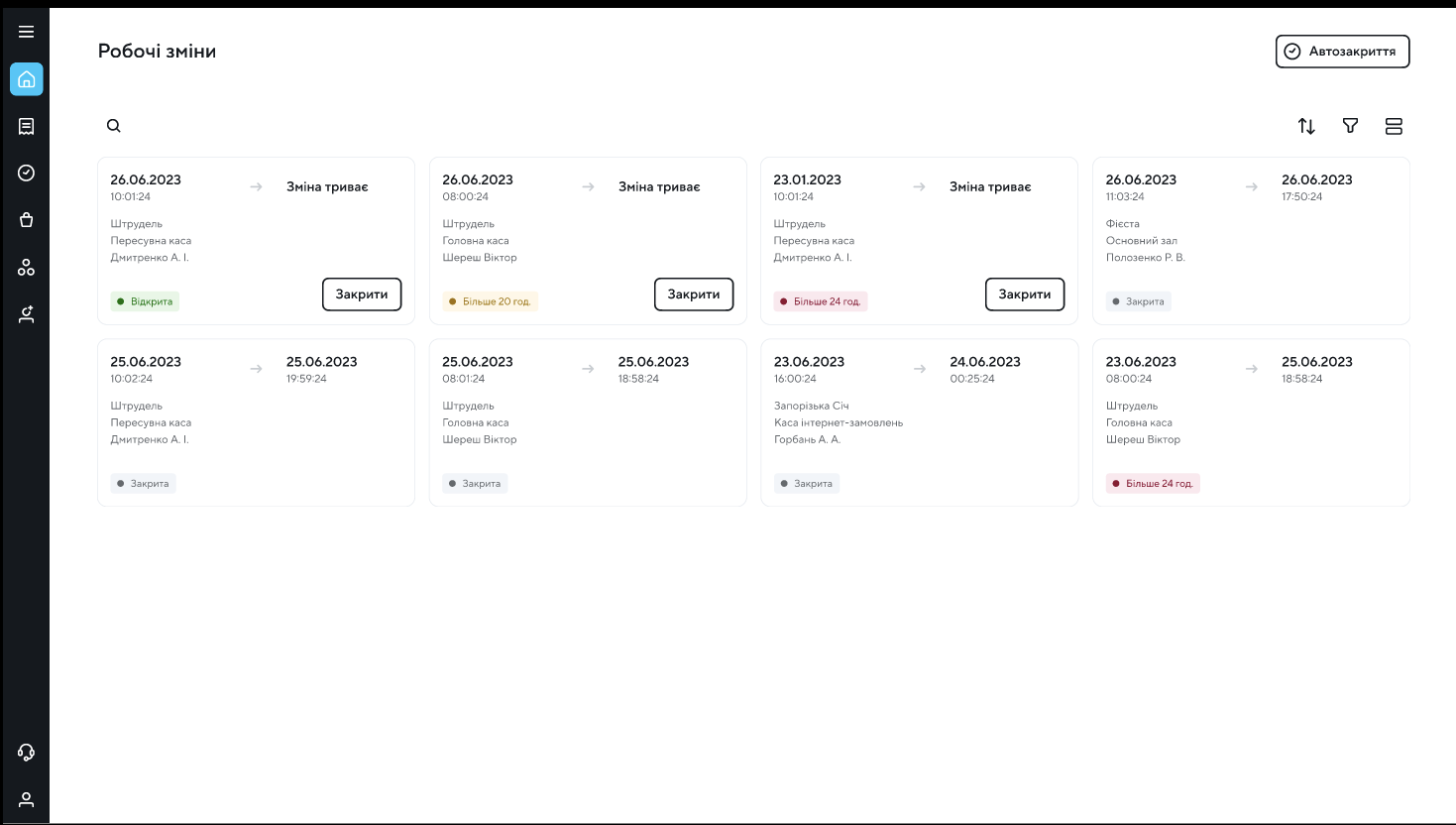This screenshot has width=1456, height=825.
Task: Open the shopping bag sidebar icon
Action: click(27, 220)
